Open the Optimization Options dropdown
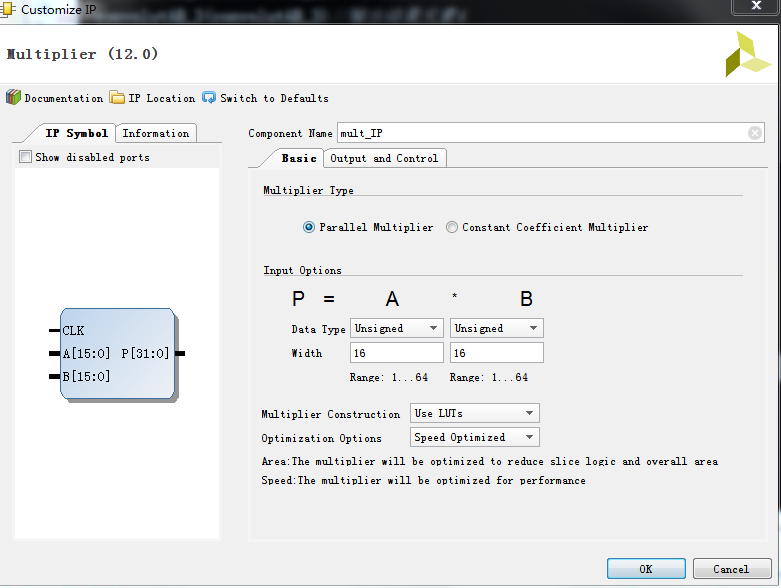 475,437
